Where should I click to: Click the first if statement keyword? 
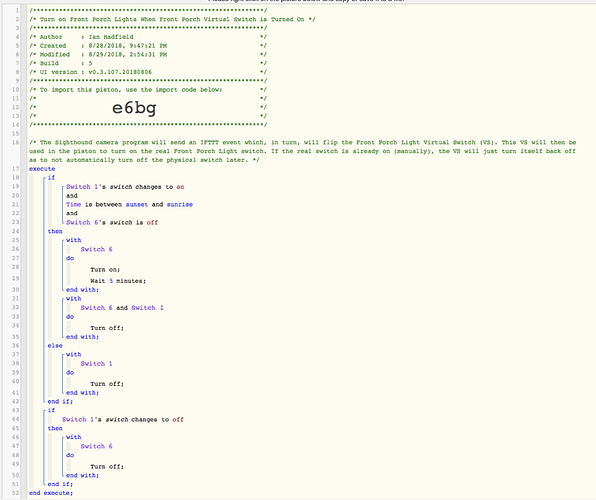point(51,178)
